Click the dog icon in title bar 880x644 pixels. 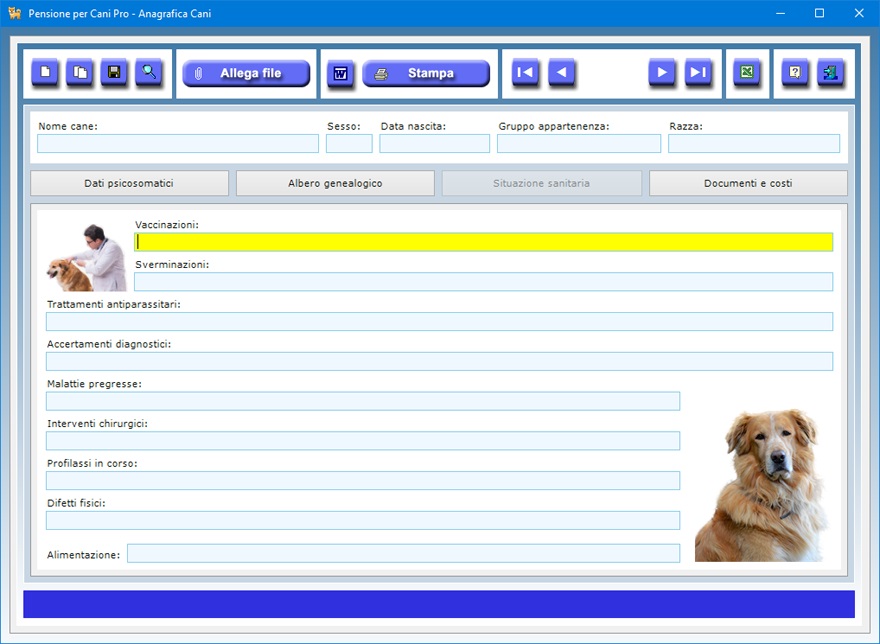click(x=15, y=13)
